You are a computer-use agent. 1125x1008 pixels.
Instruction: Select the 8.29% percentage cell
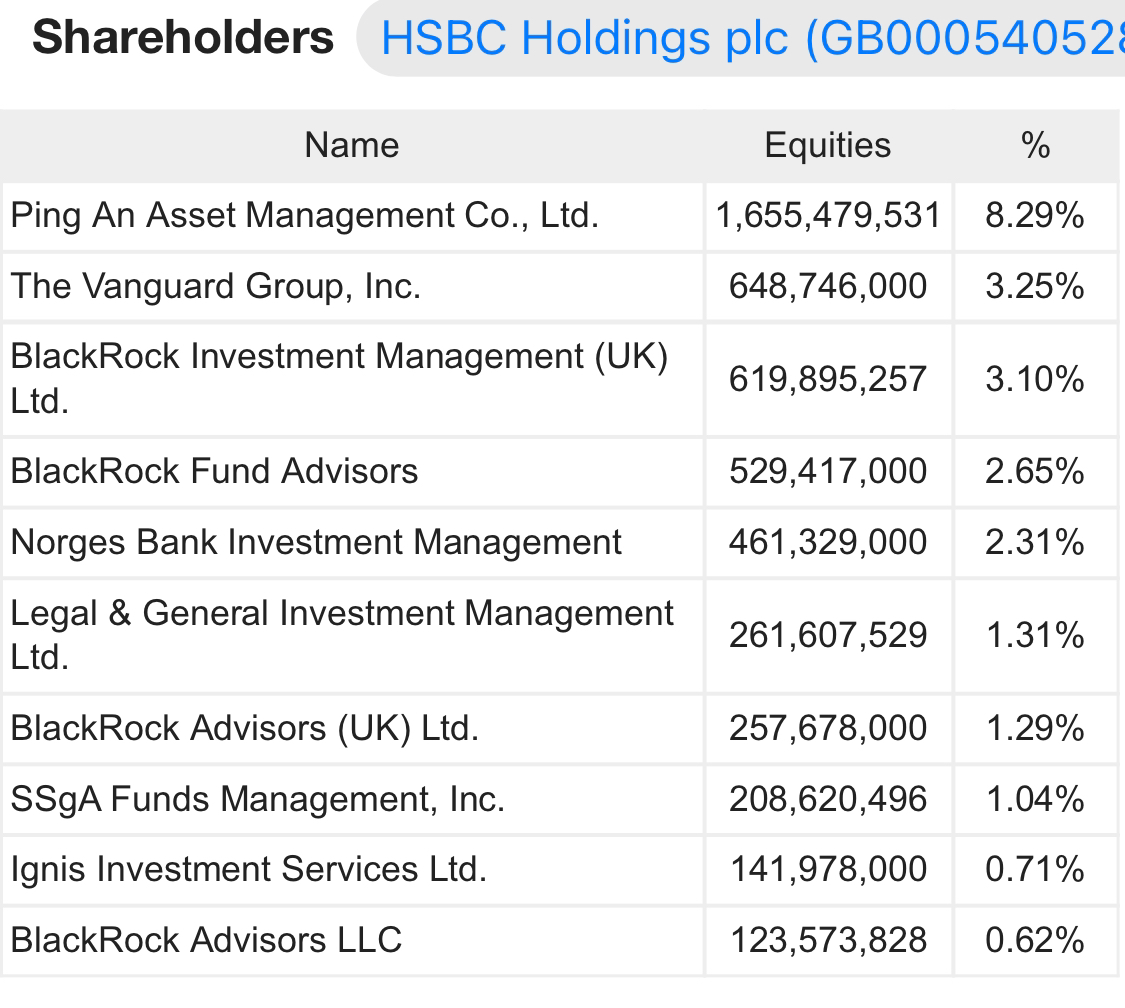coord(1035,216)
